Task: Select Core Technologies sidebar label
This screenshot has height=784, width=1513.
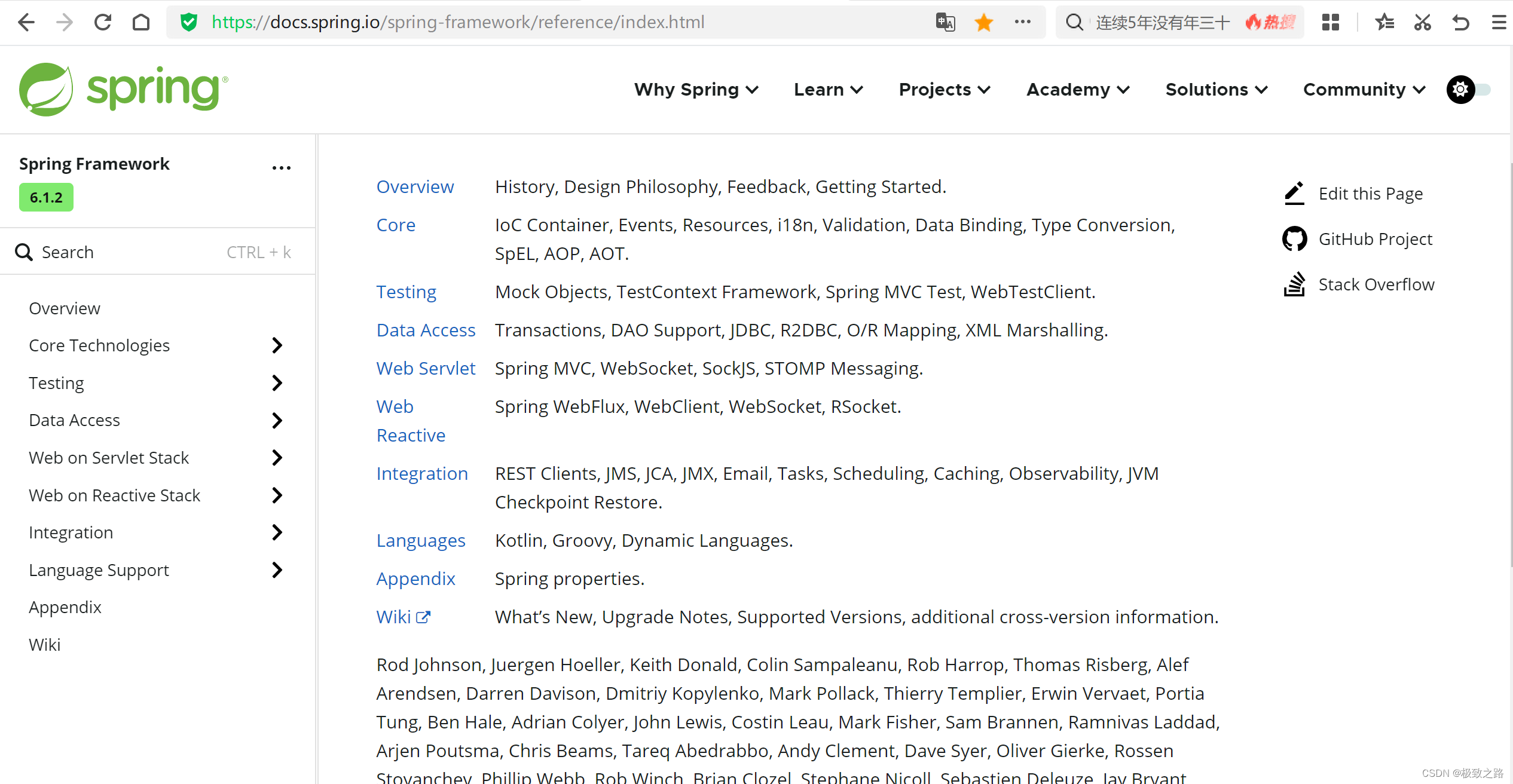Action: click(99, 345)
